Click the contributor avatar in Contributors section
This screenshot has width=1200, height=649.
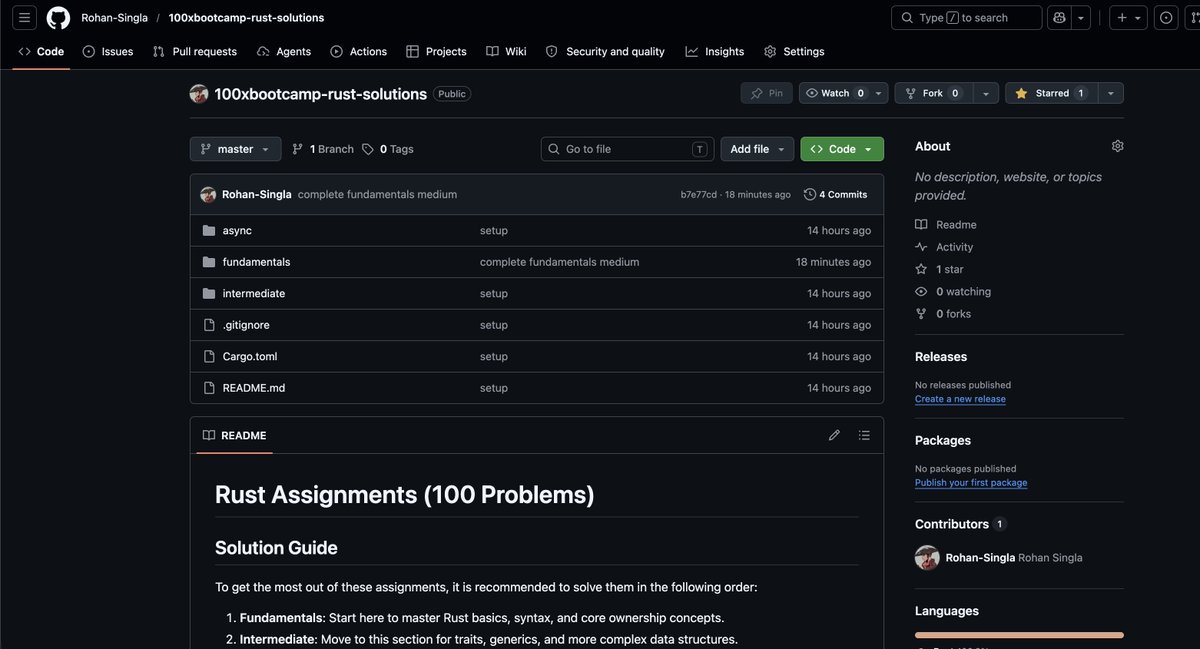(927, 558)
